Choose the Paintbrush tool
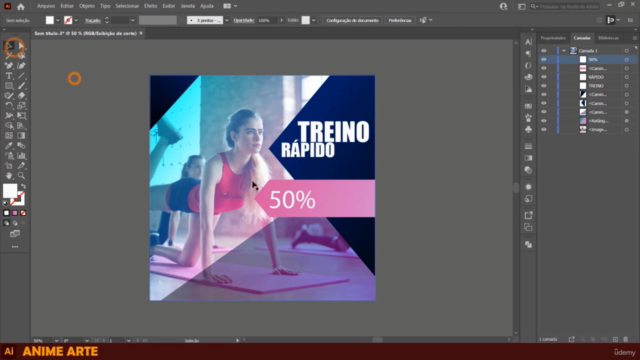 tap(21, 86)
